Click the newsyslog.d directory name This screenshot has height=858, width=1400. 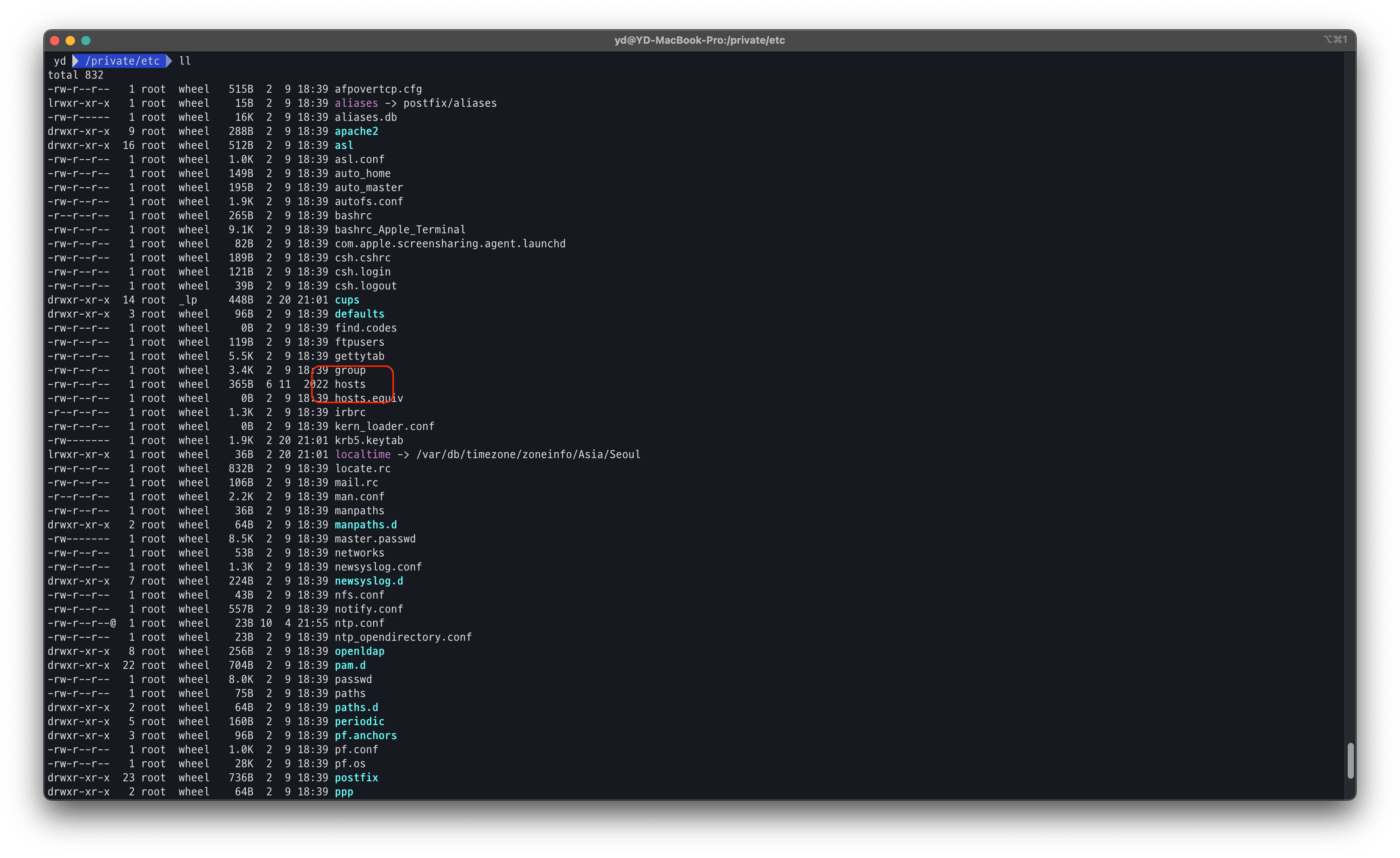pyautogui.click(x=369, y=581)
